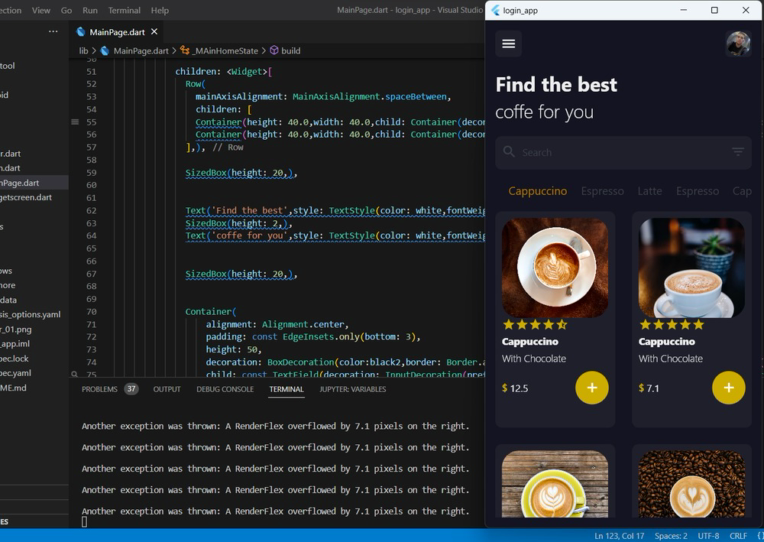764x542 pixels.
Task: Close the login_app window
Action: pyautogui.click(x=745, y=10)
